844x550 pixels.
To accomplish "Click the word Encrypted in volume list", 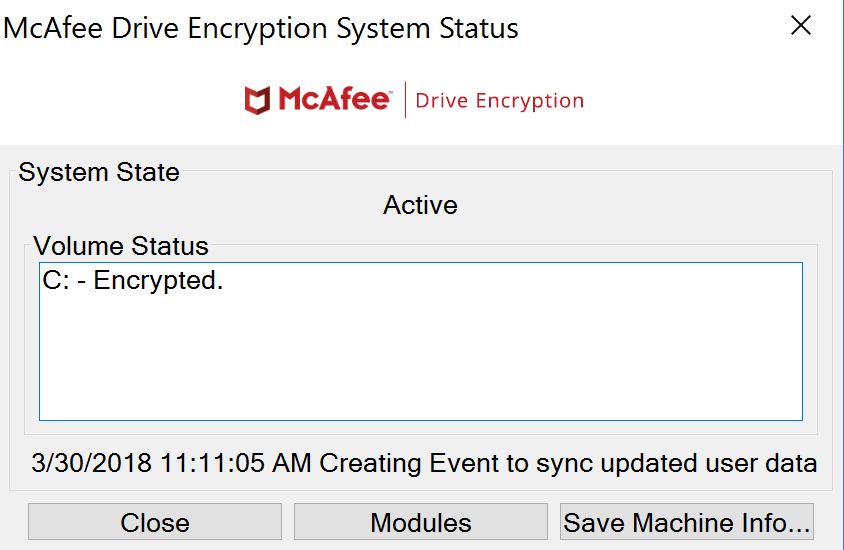I will pos(158,281).
